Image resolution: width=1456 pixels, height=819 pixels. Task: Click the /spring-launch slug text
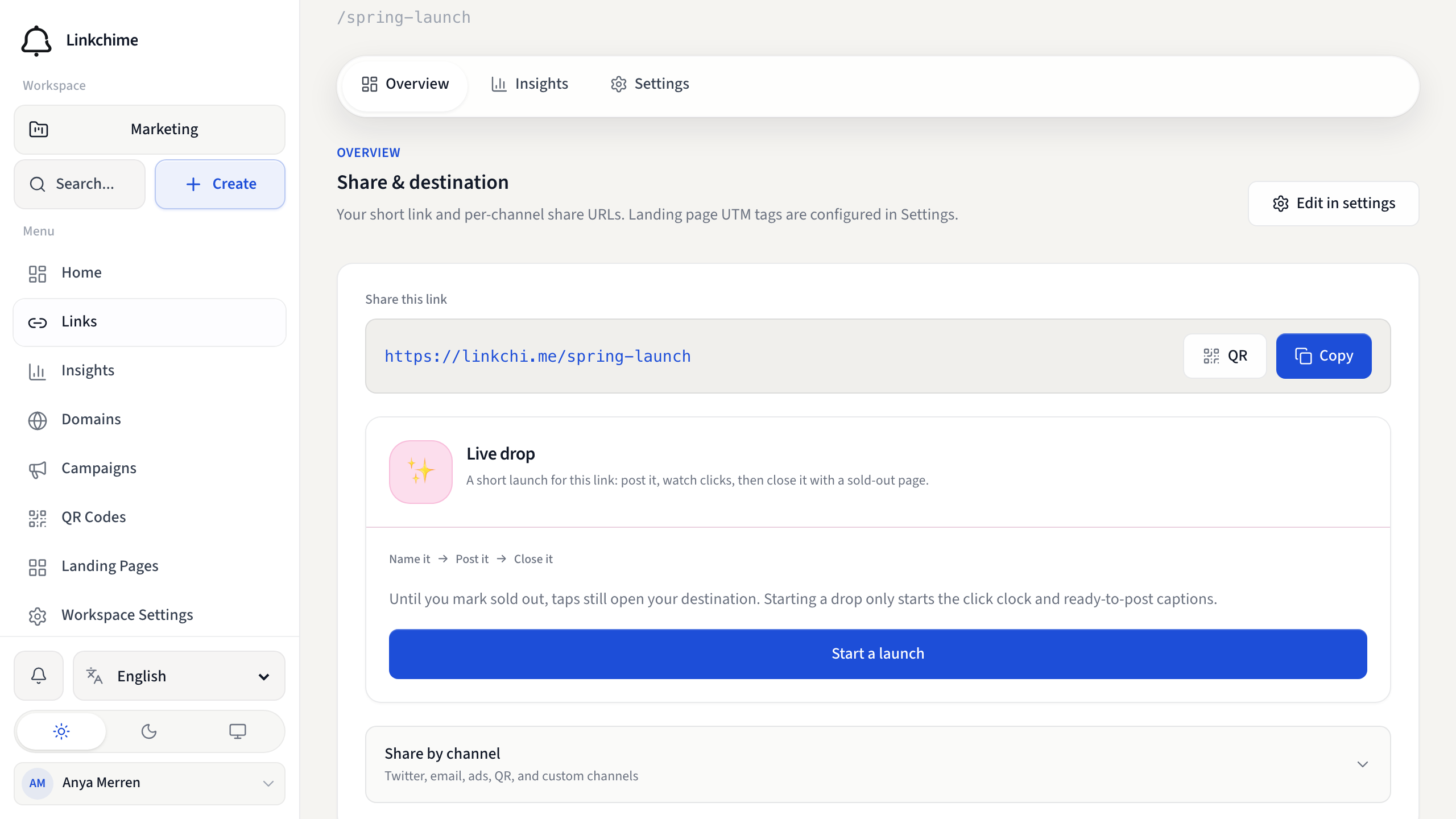pos(404,18)
